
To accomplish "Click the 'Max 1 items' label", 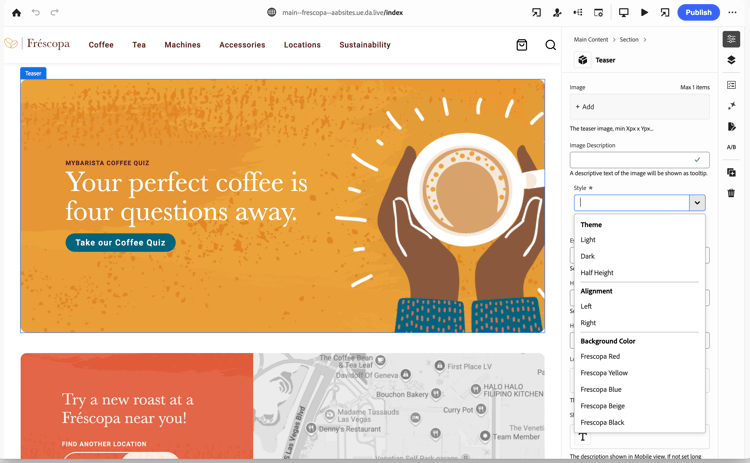I will point(695,88).
